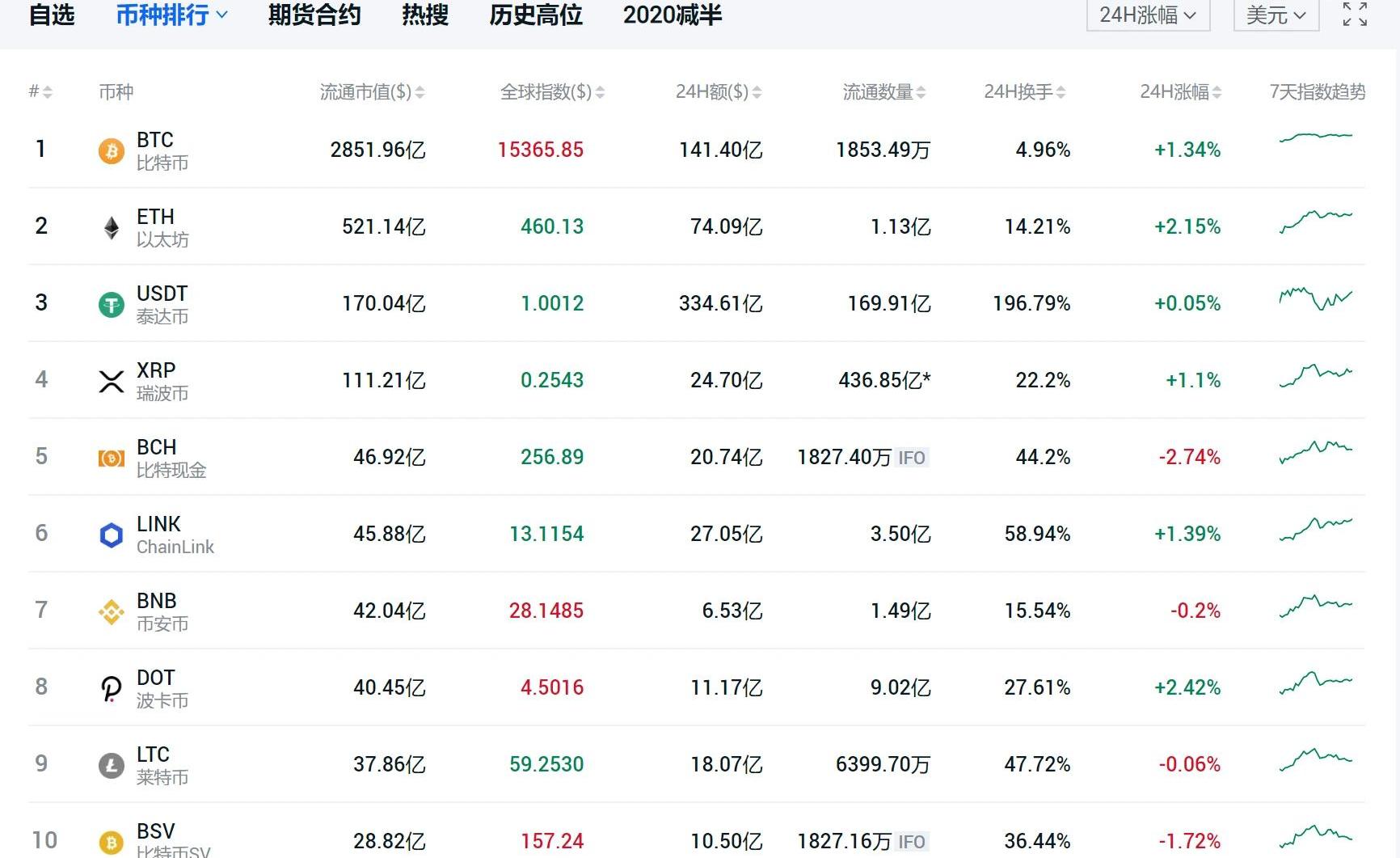Viewport: 1400px width, 858px height.
Task: Click ETH market cap 521.14亿
Action: 384,227
